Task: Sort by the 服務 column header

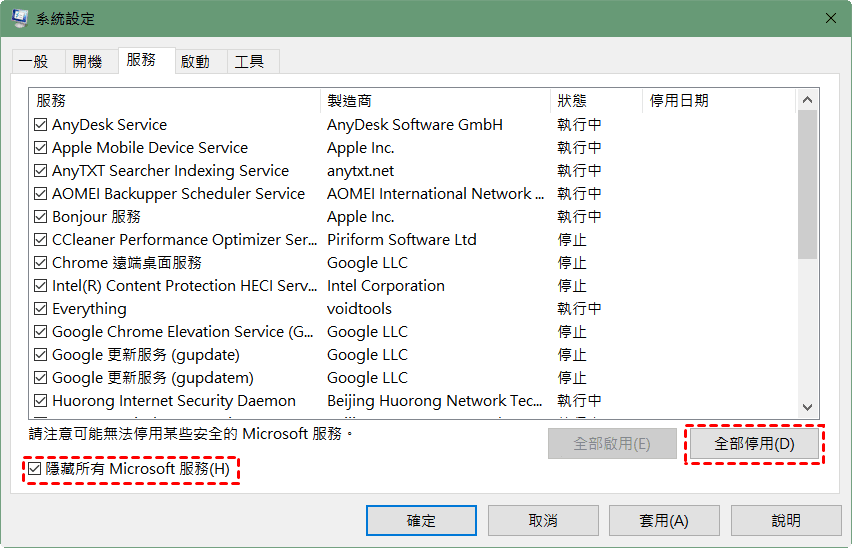Action: click(x=175, y=101)
